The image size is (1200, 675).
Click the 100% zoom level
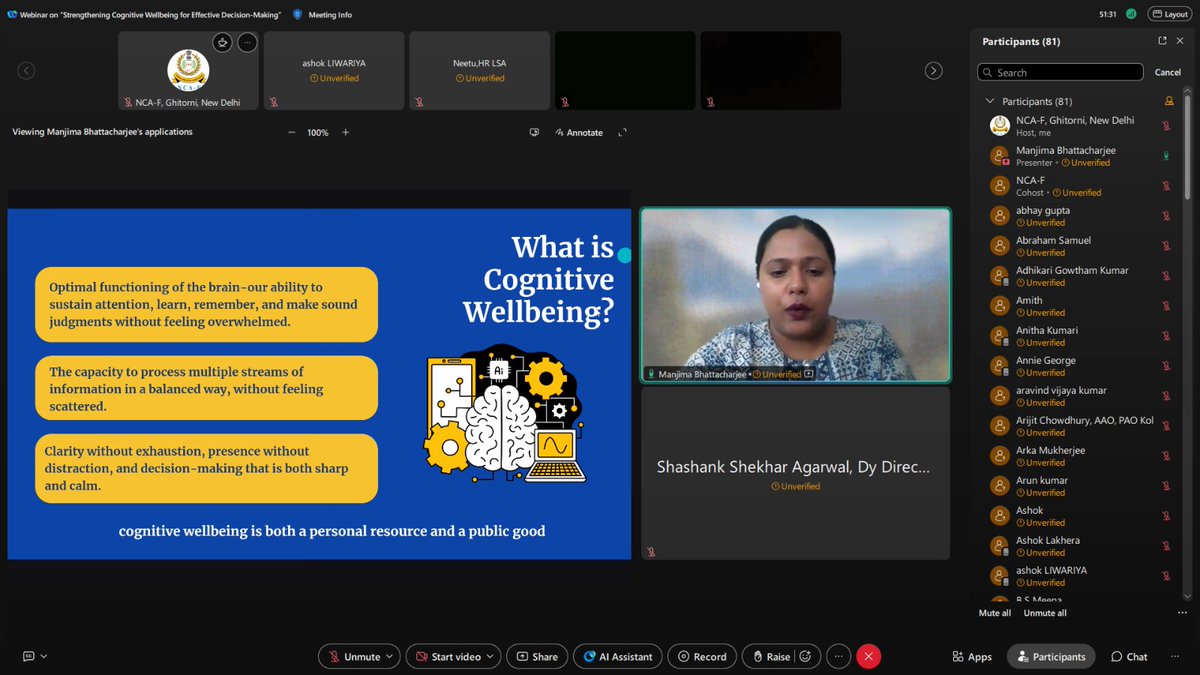tap(318, 132)
